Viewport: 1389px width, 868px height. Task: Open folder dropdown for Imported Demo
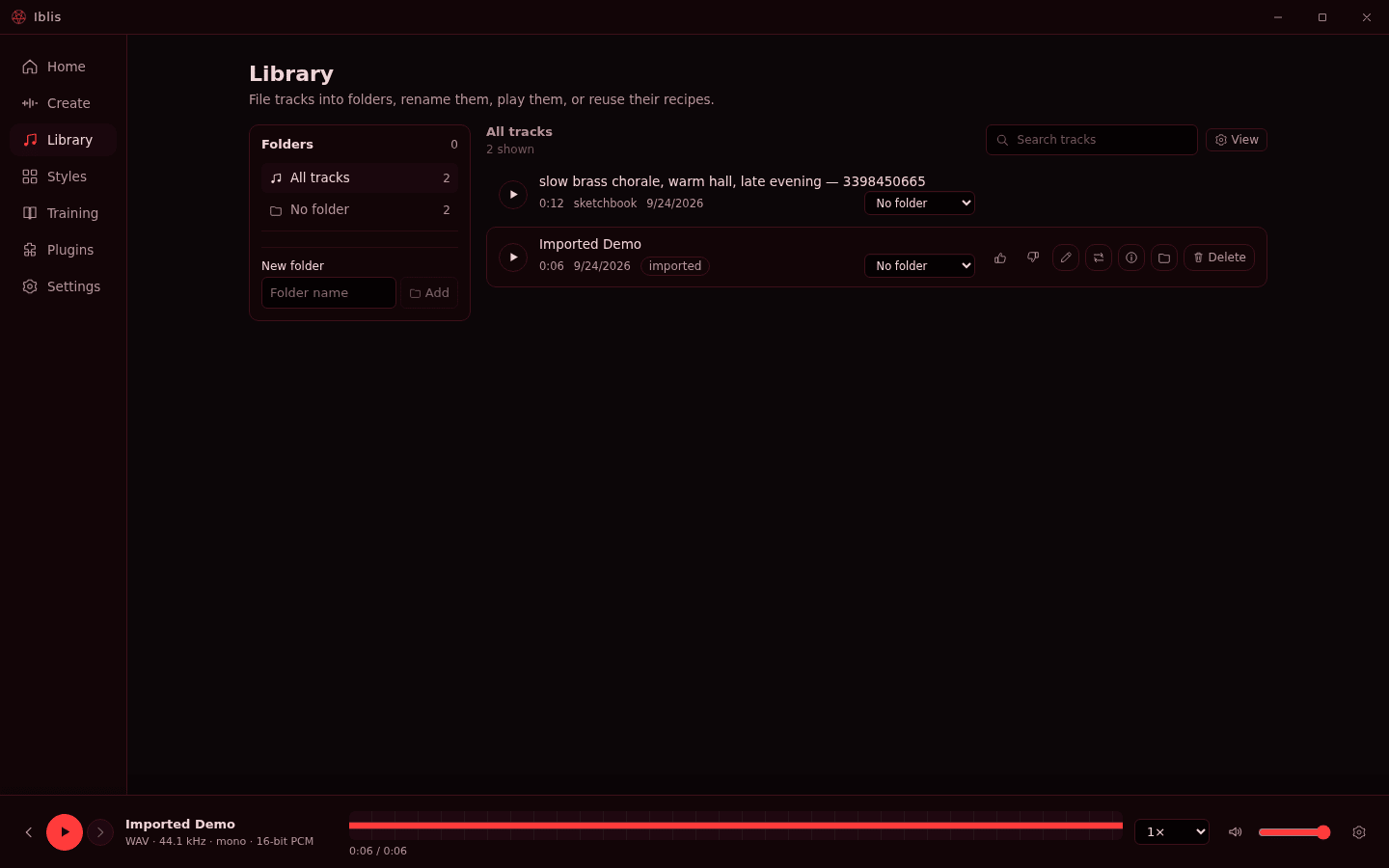[x=919, y=266]
